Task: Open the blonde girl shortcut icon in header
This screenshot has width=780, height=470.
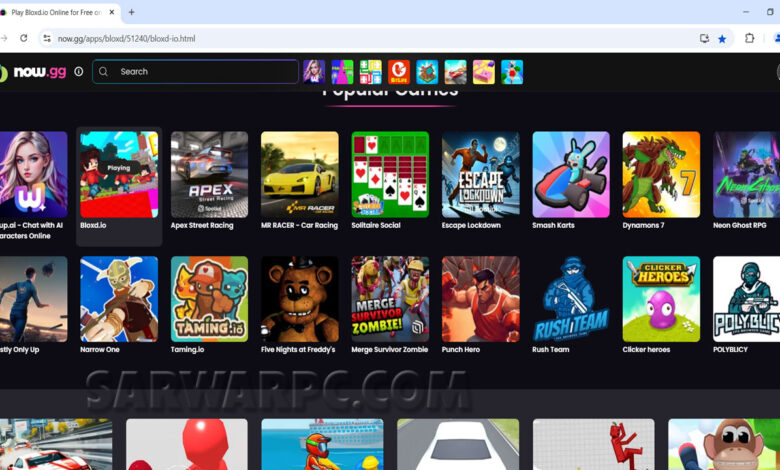Action: pyautogui.click(x=314, y=72)
